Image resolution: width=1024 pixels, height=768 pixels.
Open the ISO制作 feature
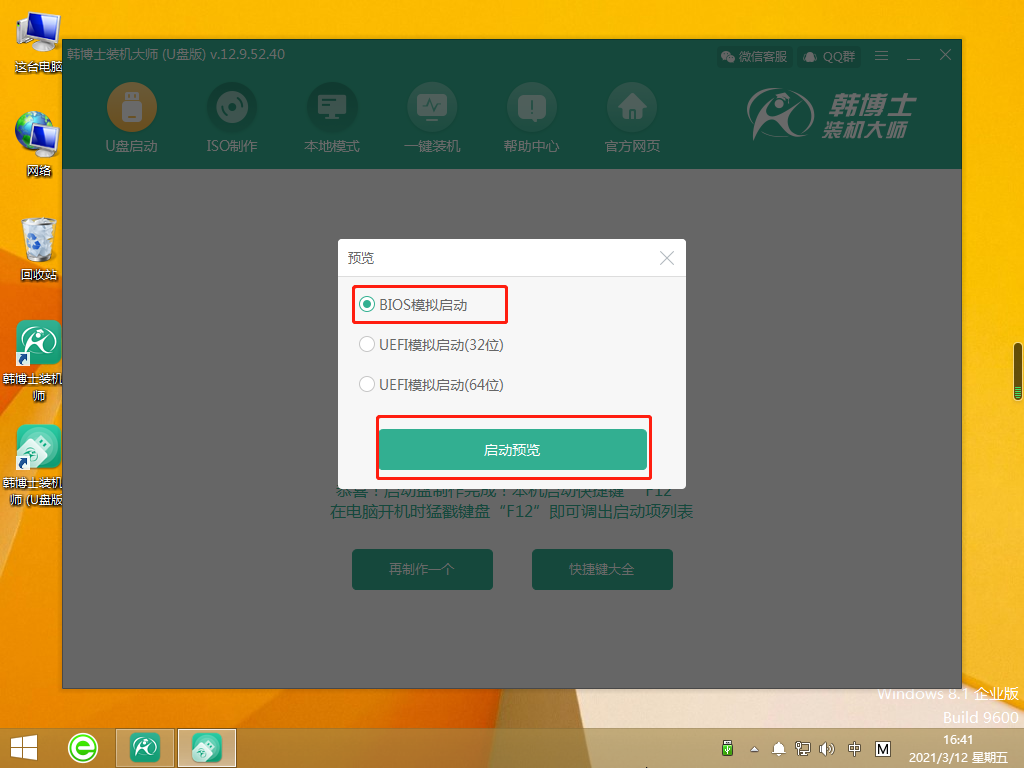pyautogui.click(x=231, y=108)
